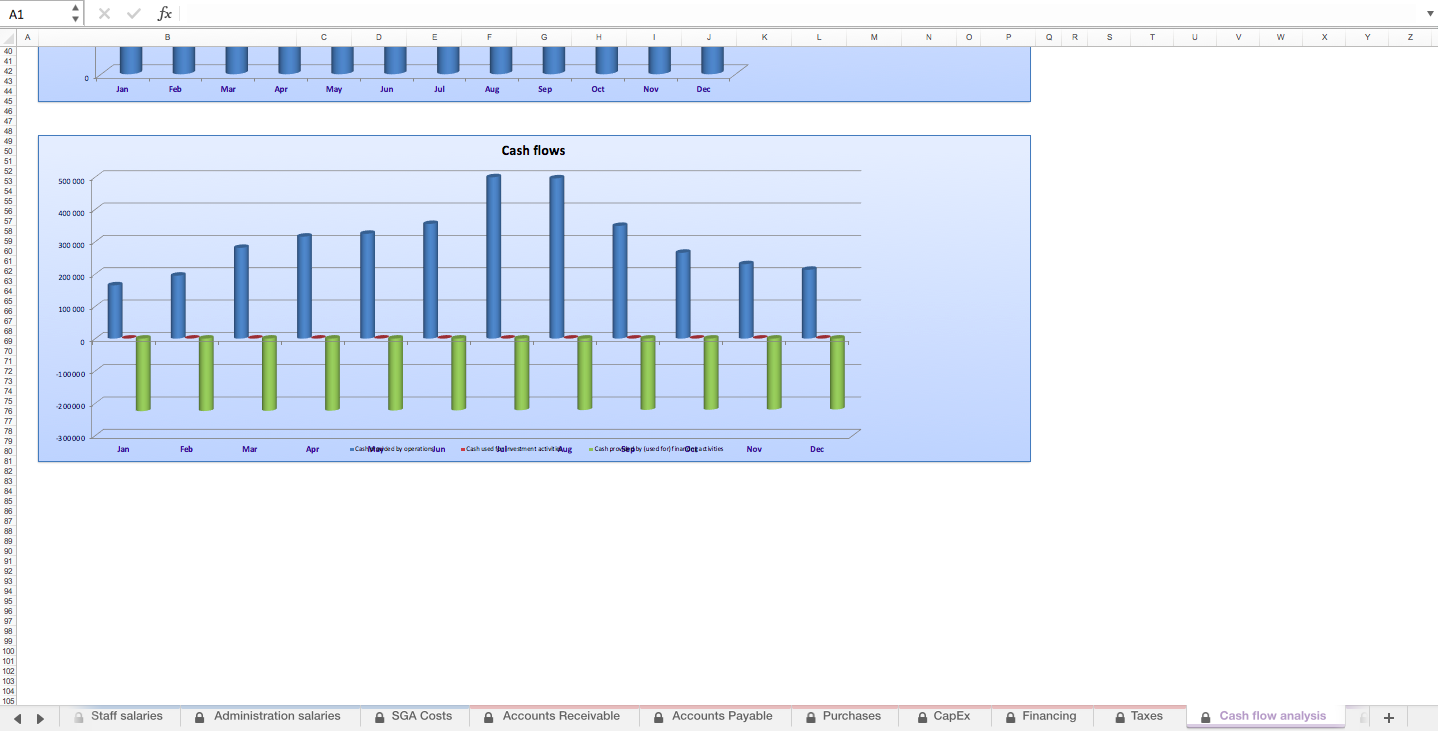This screenshot has height=731, width=1438.
Task: Toggle the protection lock on Financing tab
Action: [x=1012, y=716]
